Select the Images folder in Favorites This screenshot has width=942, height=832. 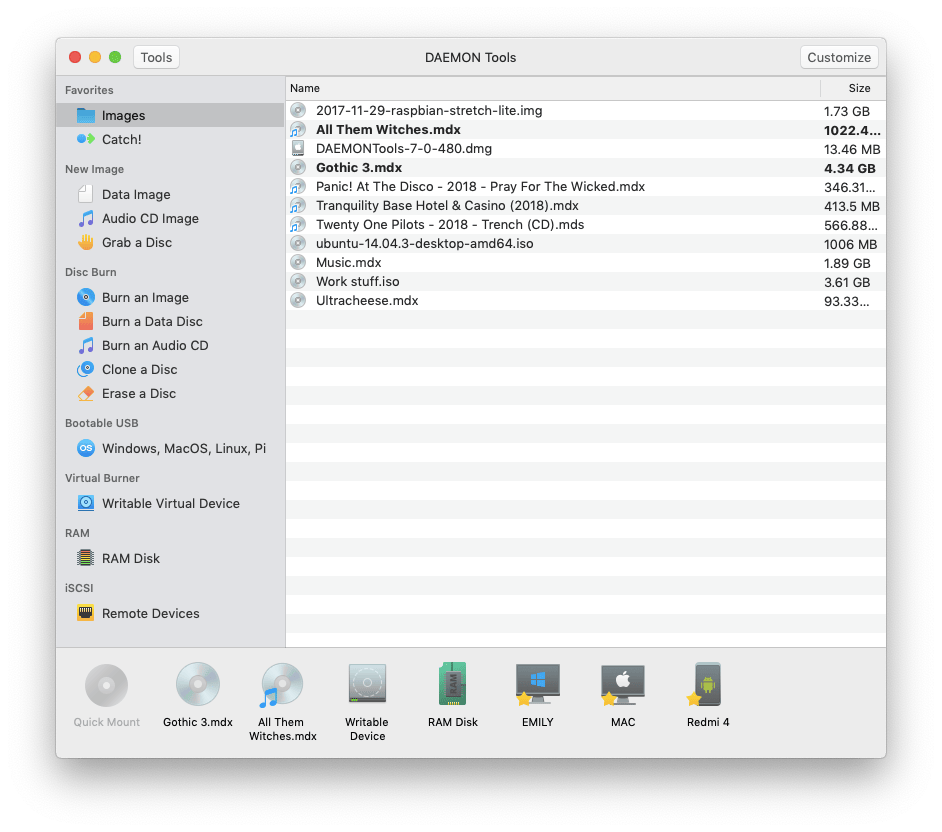pyautogui.click(x=124, y=115)
